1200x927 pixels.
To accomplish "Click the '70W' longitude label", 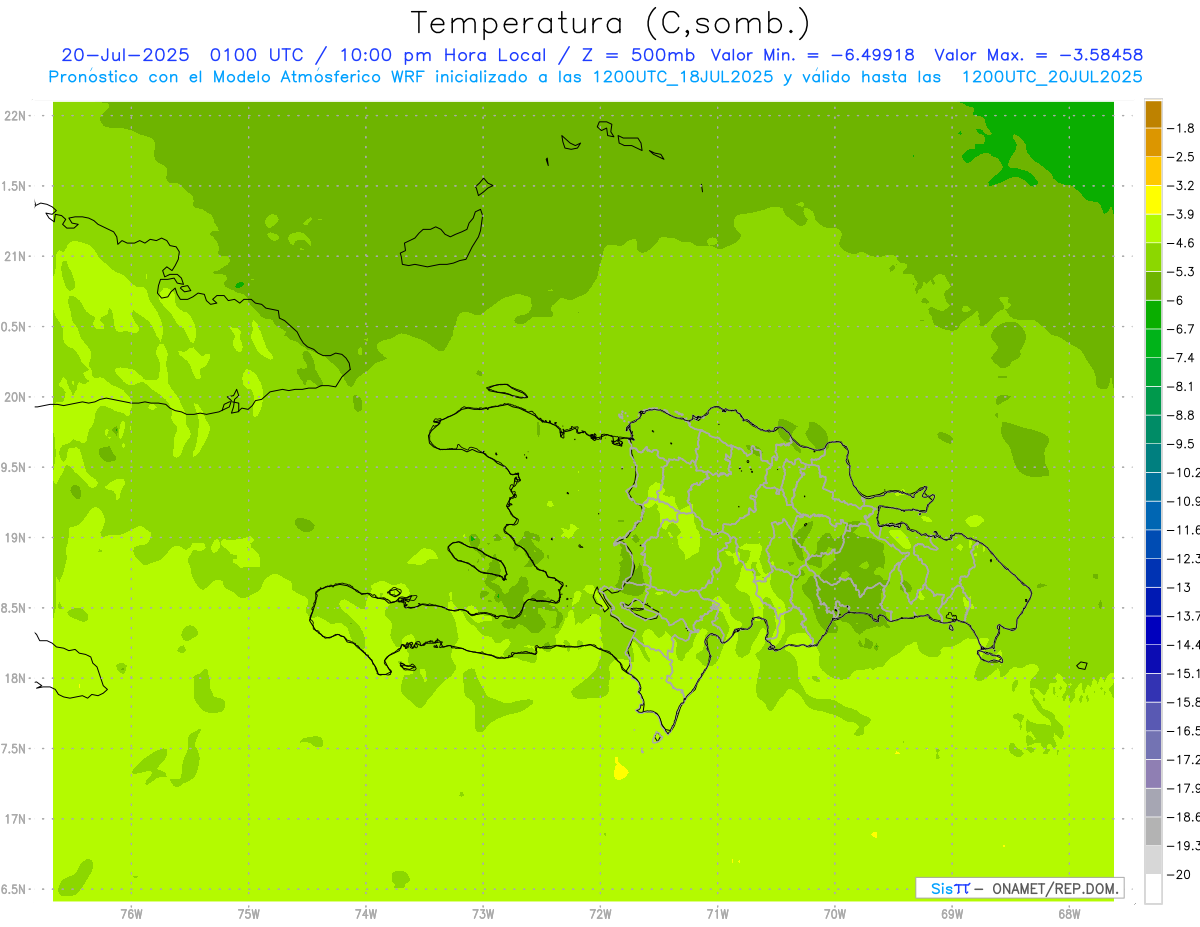I will click(835, 914).
